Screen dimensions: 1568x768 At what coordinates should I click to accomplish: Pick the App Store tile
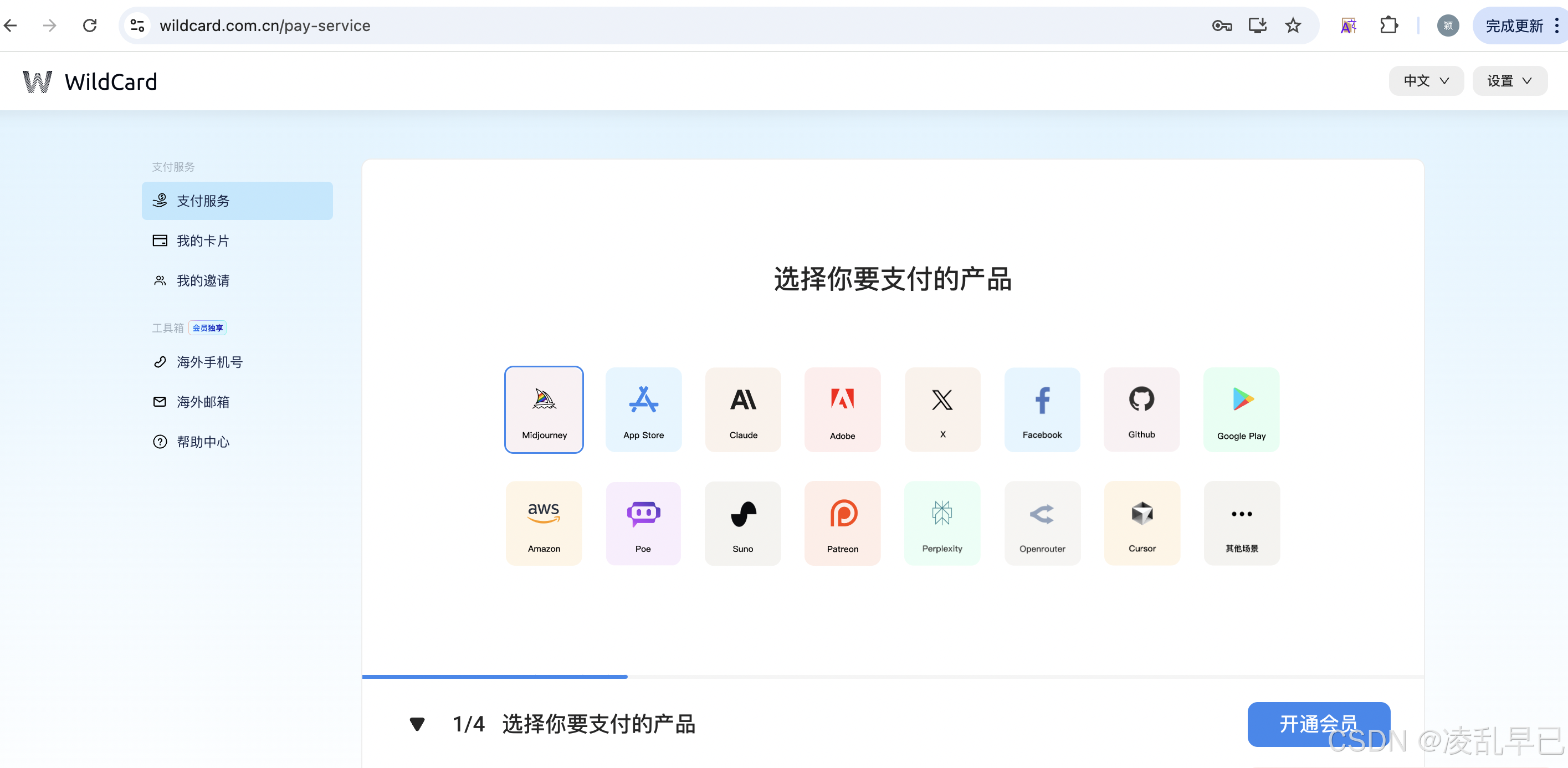coord(643,409)
